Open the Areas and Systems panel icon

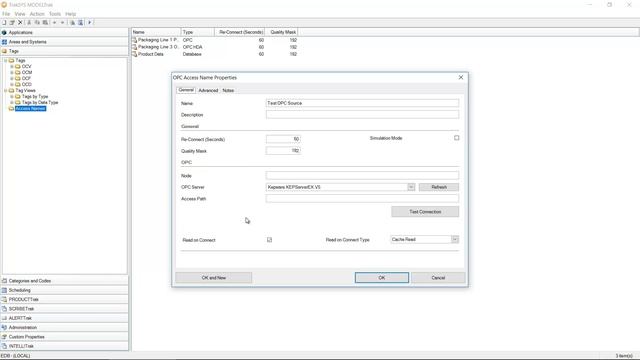click(x=4, y=42)
